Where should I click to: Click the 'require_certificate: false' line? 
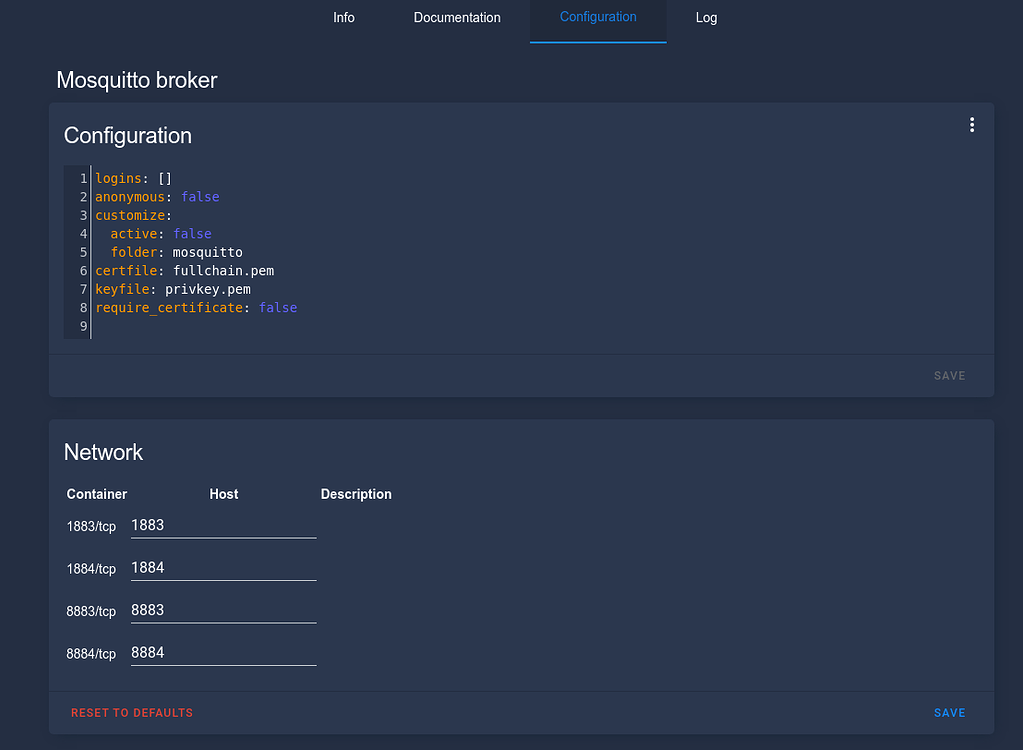click(x=196, y=308)
